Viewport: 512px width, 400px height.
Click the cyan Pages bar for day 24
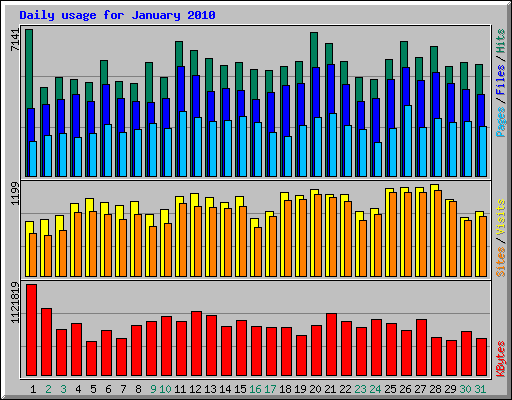378,159
